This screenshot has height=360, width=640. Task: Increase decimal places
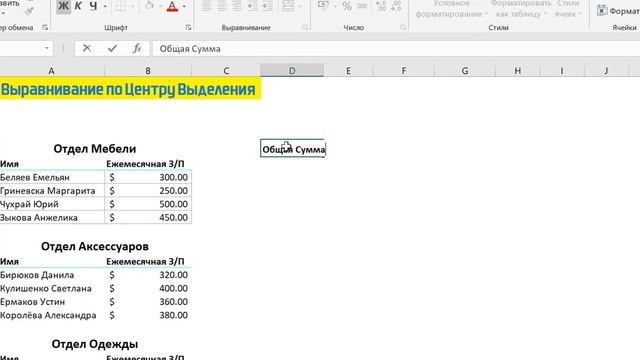click(x=381, y=6)
